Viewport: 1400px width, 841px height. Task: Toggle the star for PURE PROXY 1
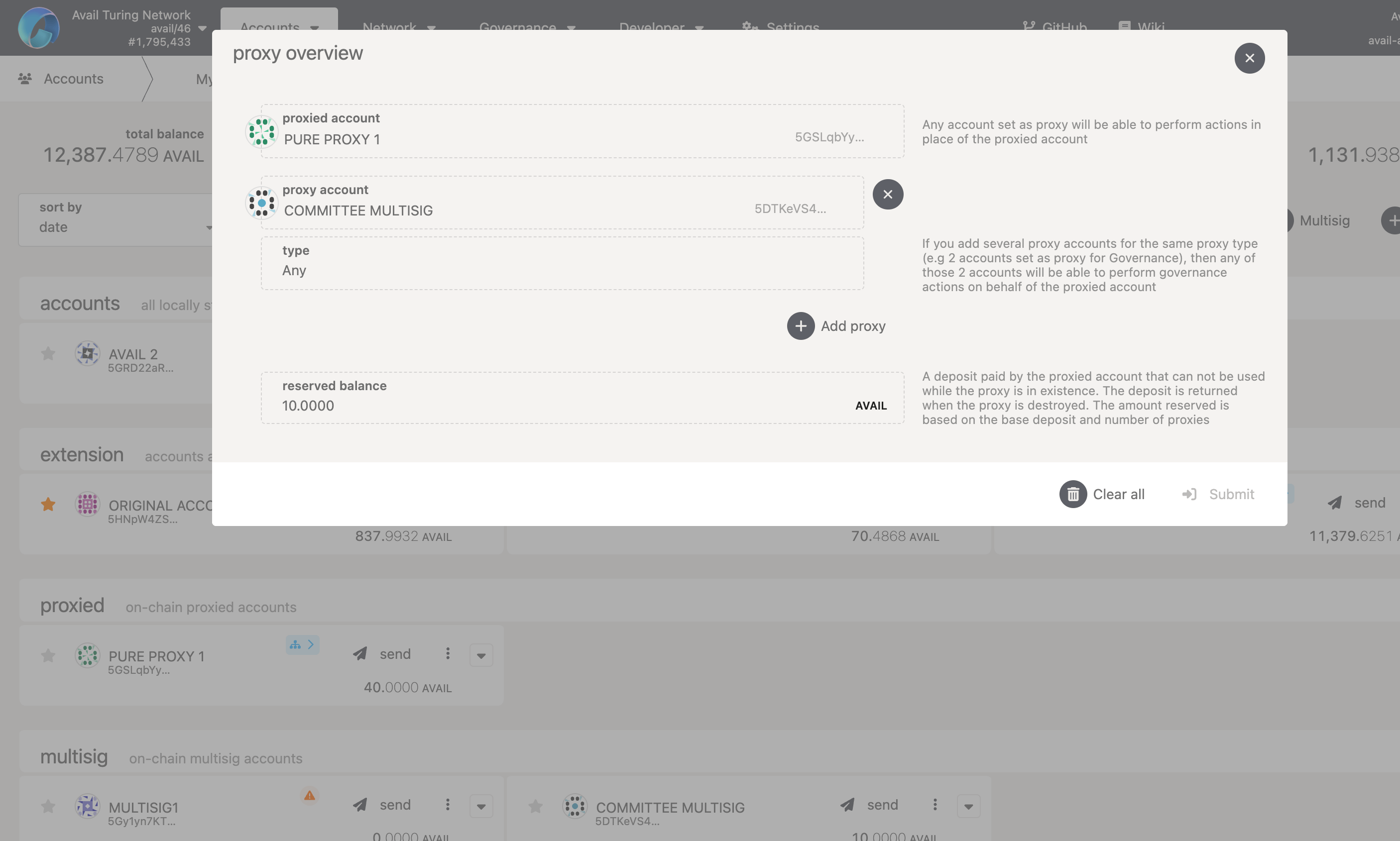[x=48, y=656]
